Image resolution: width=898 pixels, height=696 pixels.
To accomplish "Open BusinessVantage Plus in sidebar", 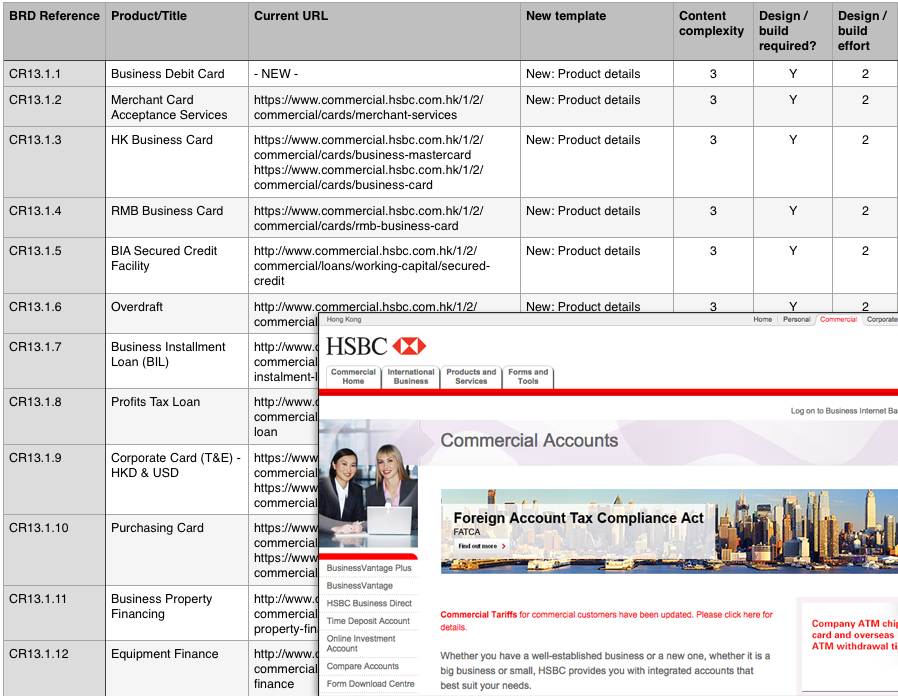I will [x=369, y=568].
